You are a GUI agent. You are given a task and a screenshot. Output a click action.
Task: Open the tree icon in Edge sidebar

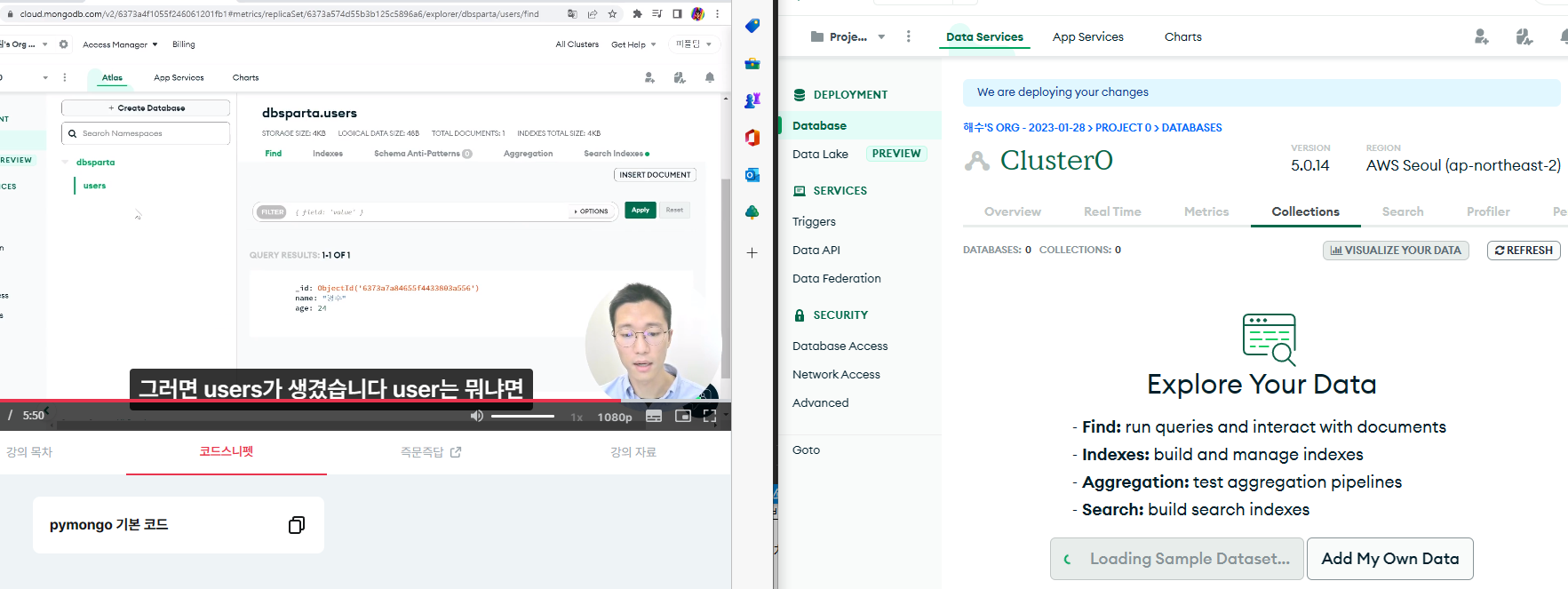tap(752, 212)
